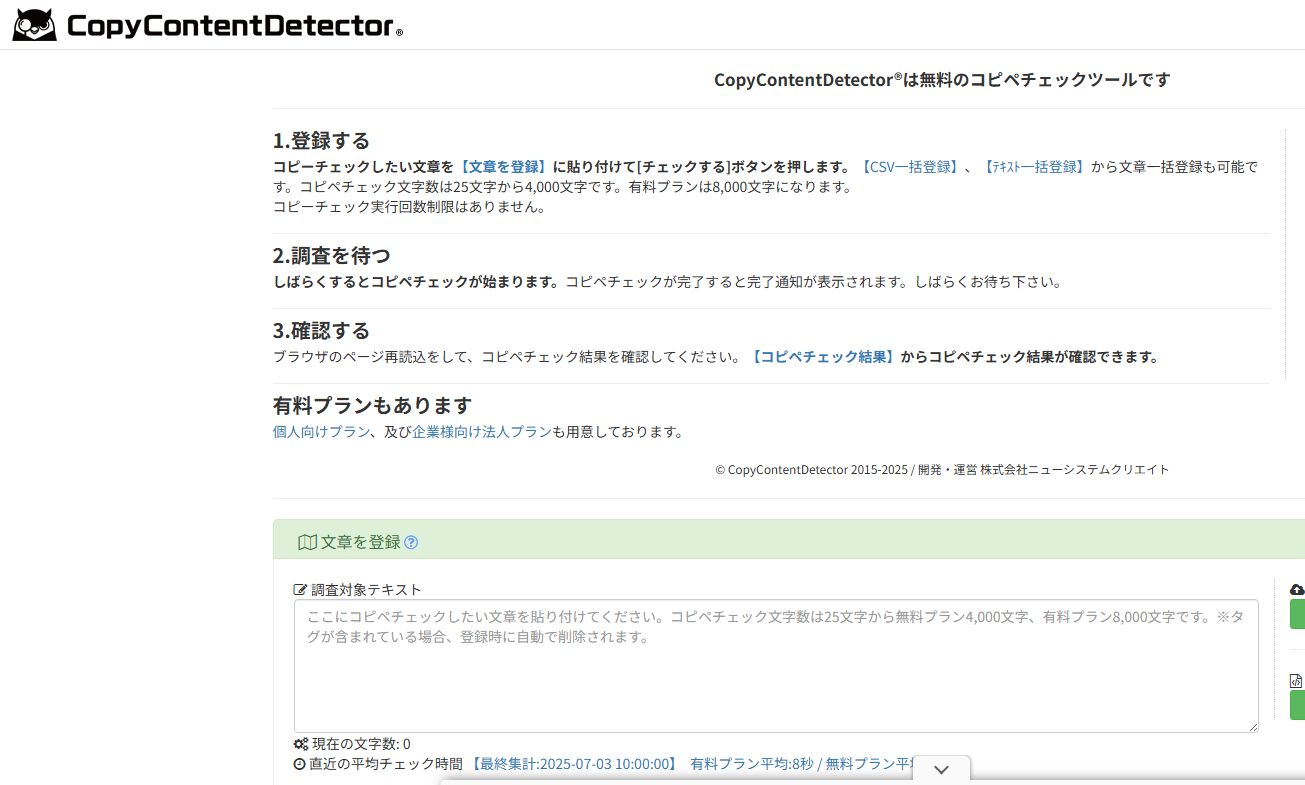Click the copyright line © CopyContentDetector 2015-2025
The height and width of the screenshot is (785, 1305).
coord(942,470)
